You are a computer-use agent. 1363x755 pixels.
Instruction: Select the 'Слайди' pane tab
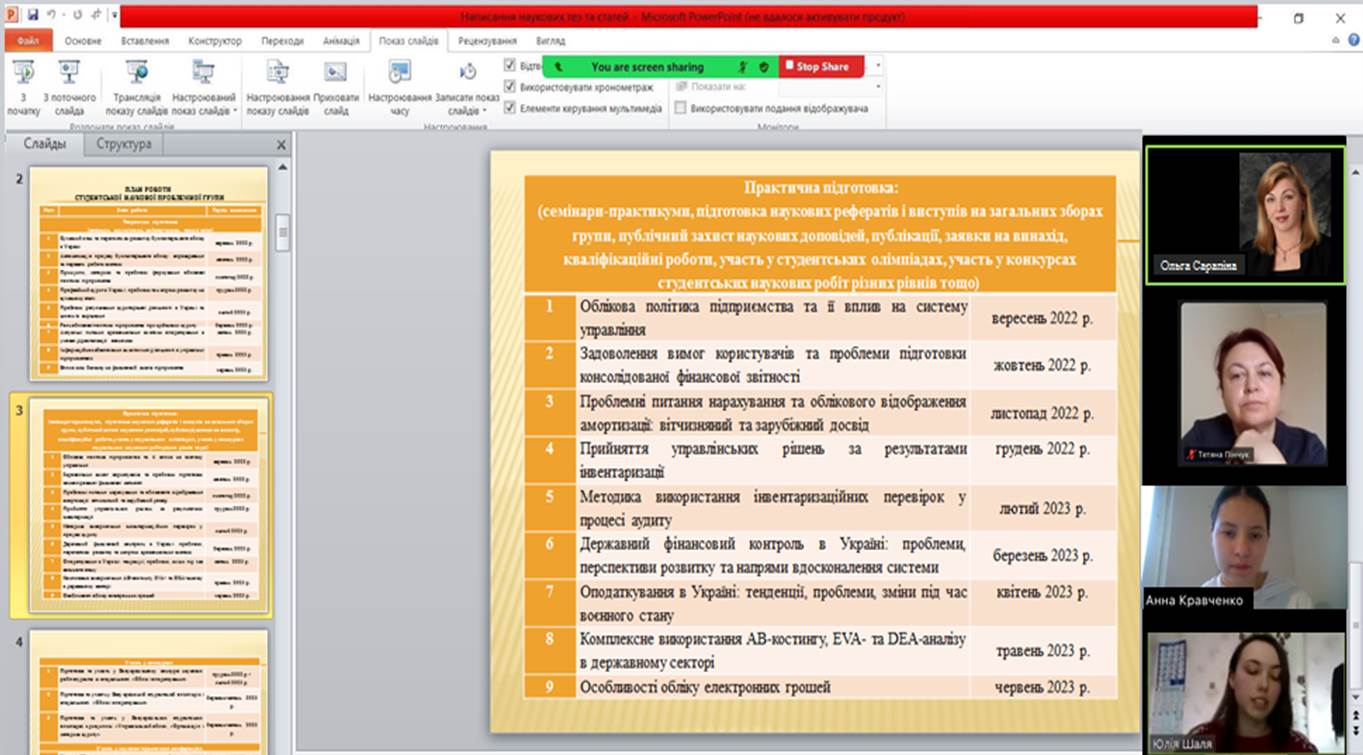click(45, 144)
